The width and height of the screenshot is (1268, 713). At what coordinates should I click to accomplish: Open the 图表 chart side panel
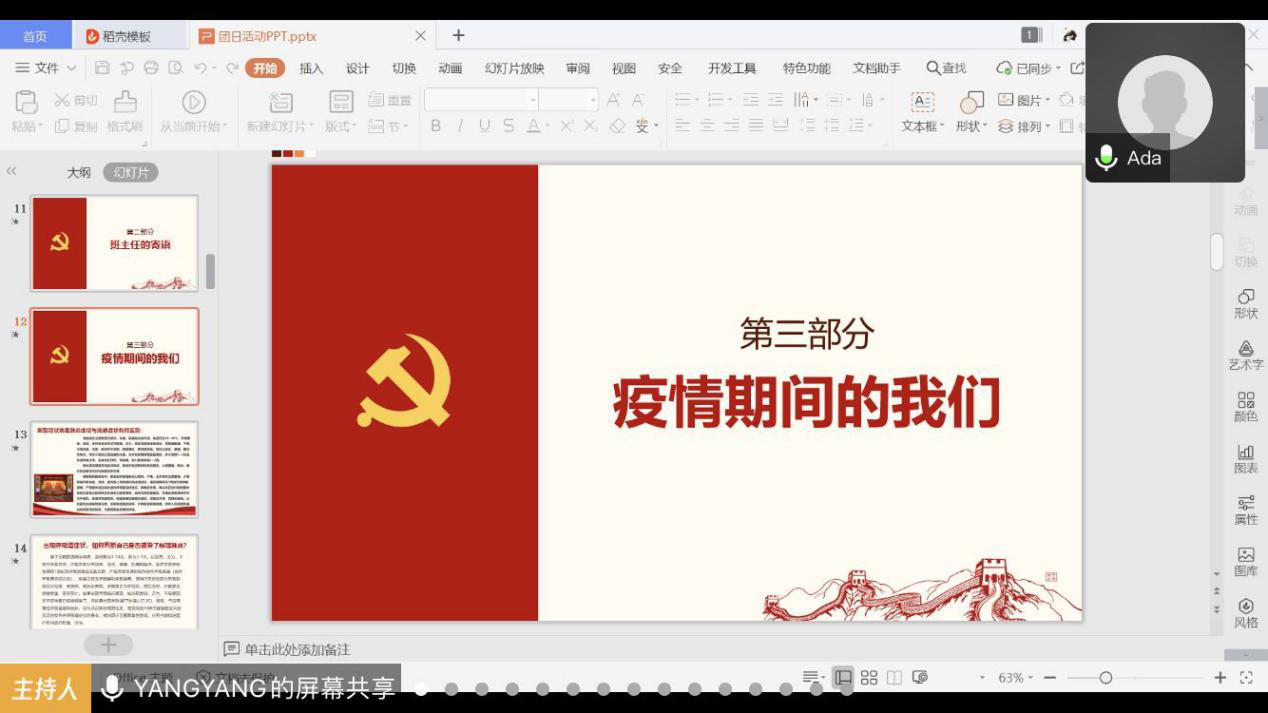point(1246,459)
